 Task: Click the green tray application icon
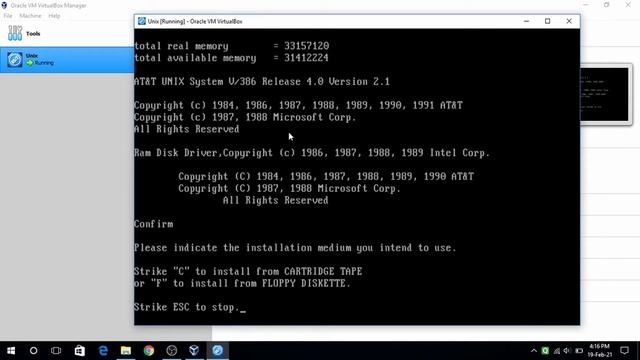point(545,351)
